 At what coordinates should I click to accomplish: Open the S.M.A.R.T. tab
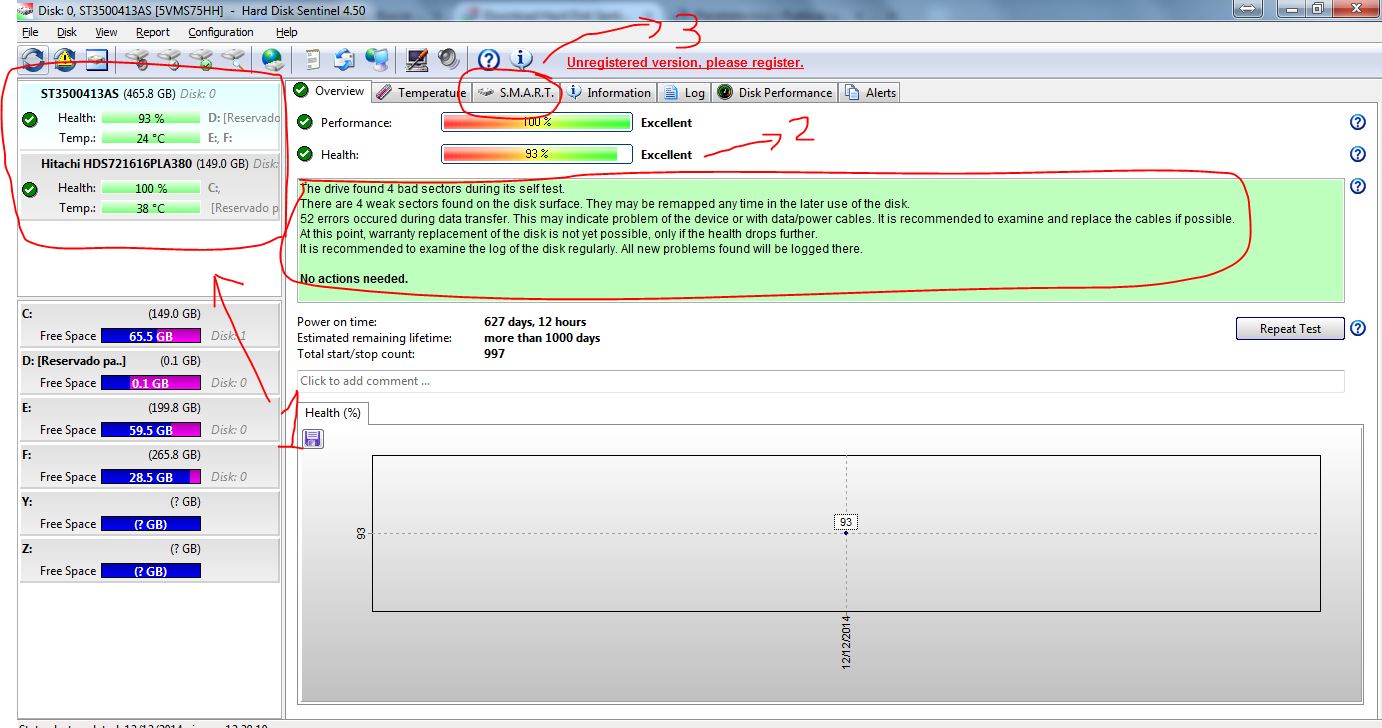516,92
